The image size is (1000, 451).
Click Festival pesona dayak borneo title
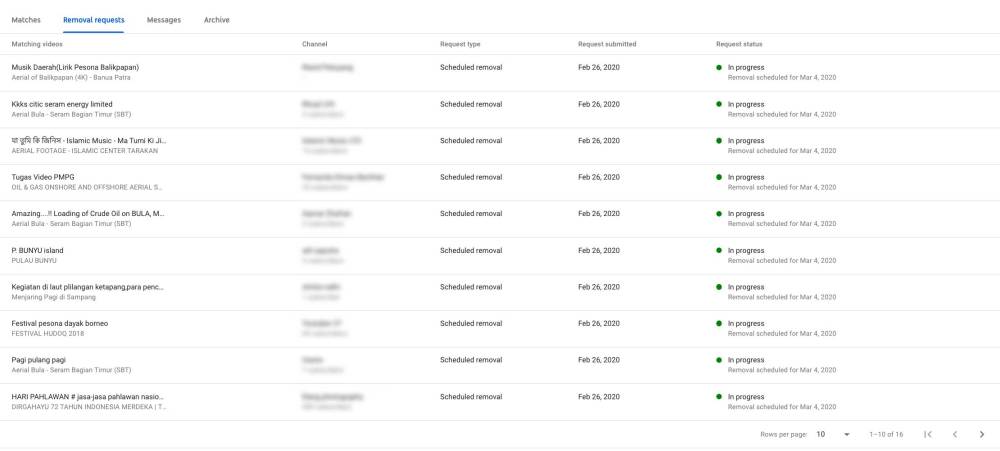coord(60,323)
